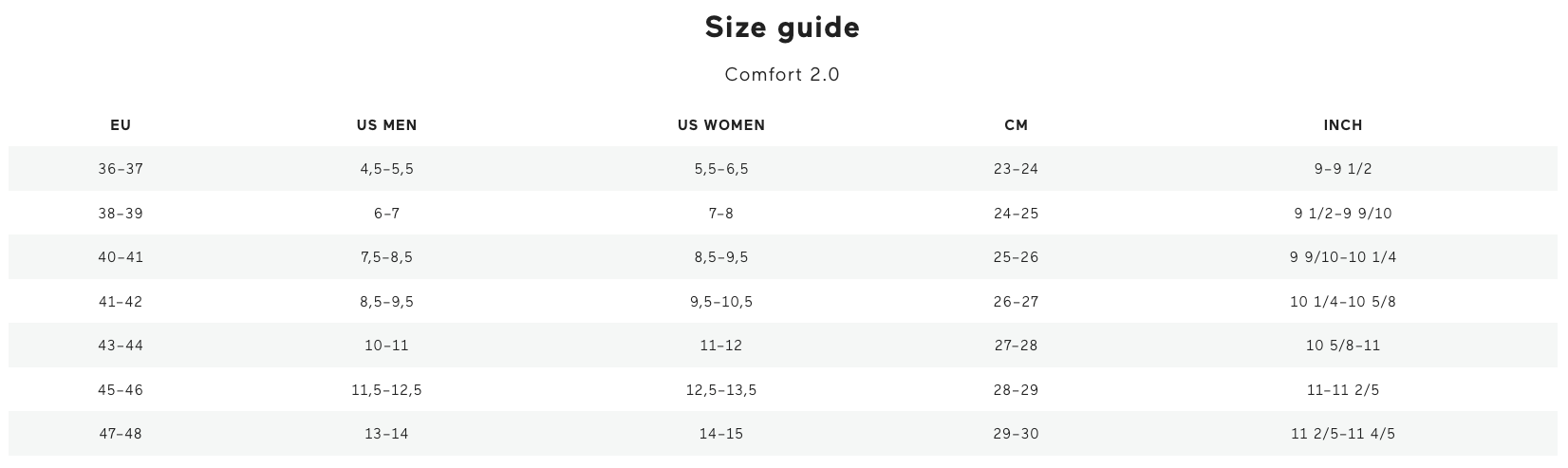This screenshot has width=1568, height=468.
Task: Select EU size 38–39 cell
Action: pyautogui.click(x=121, y=214)
